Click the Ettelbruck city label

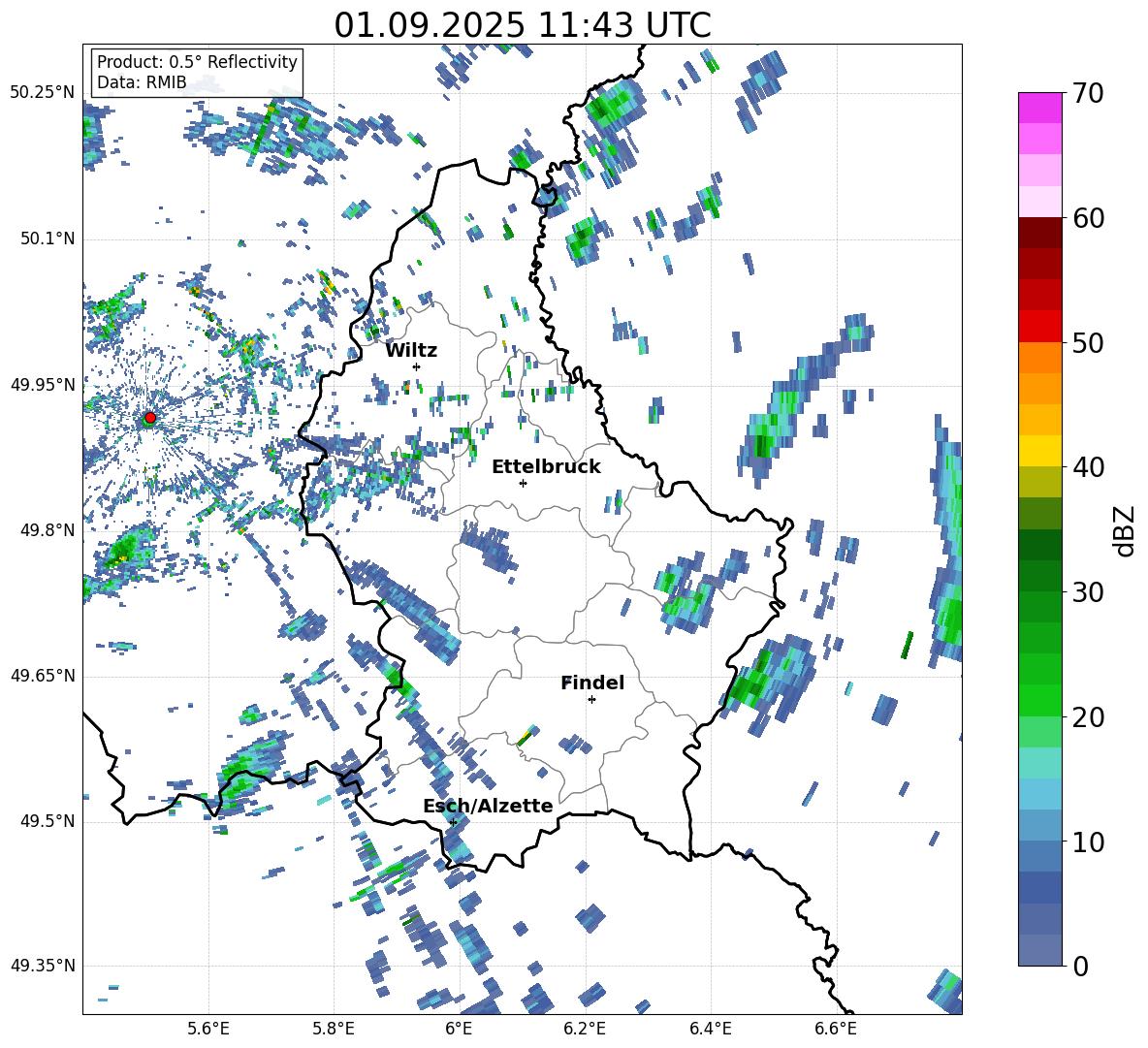click(x=546, y=467)
